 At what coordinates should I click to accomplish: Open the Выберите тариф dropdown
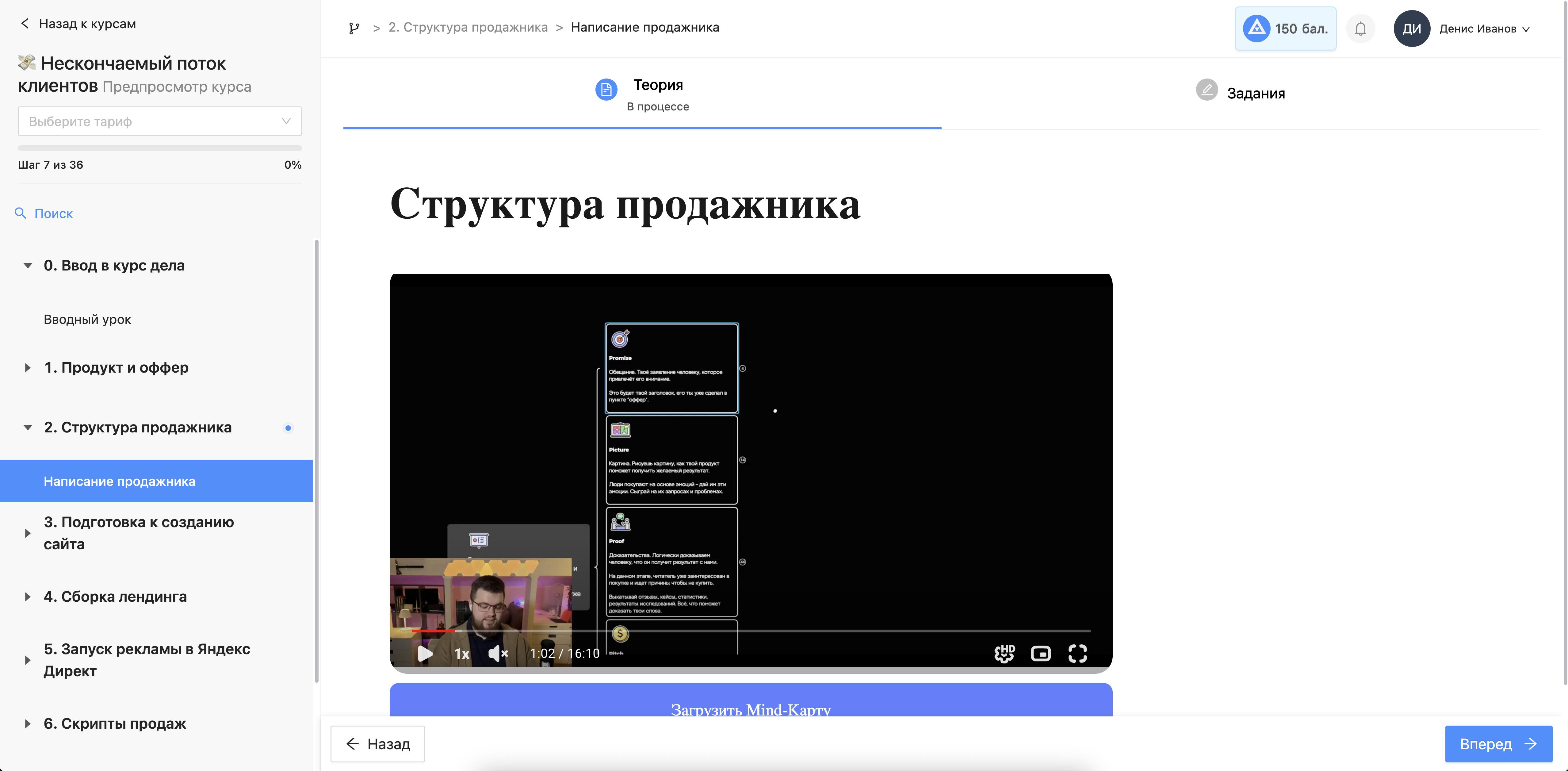[x=159, y=121]
